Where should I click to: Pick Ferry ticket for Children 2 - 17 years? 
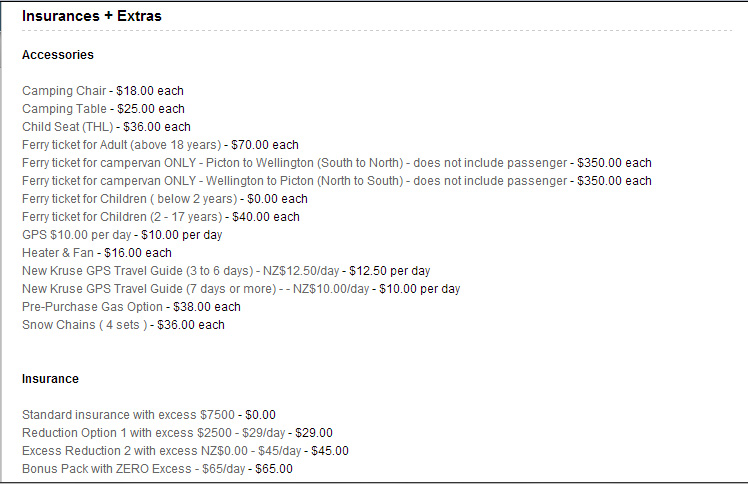(x=122, y=217)
